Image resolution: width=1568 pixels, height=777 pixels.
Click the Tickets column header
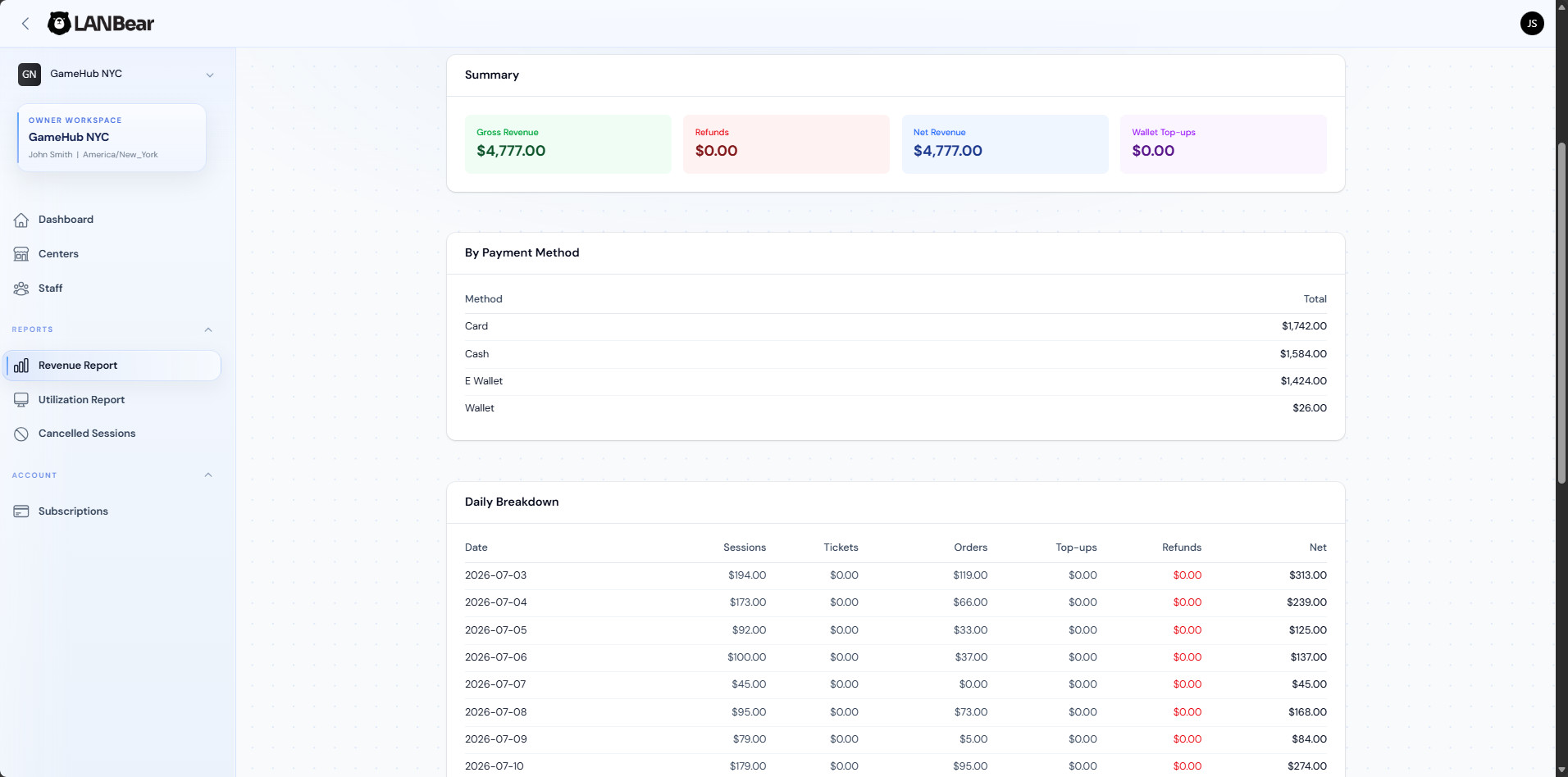(841, 548)
